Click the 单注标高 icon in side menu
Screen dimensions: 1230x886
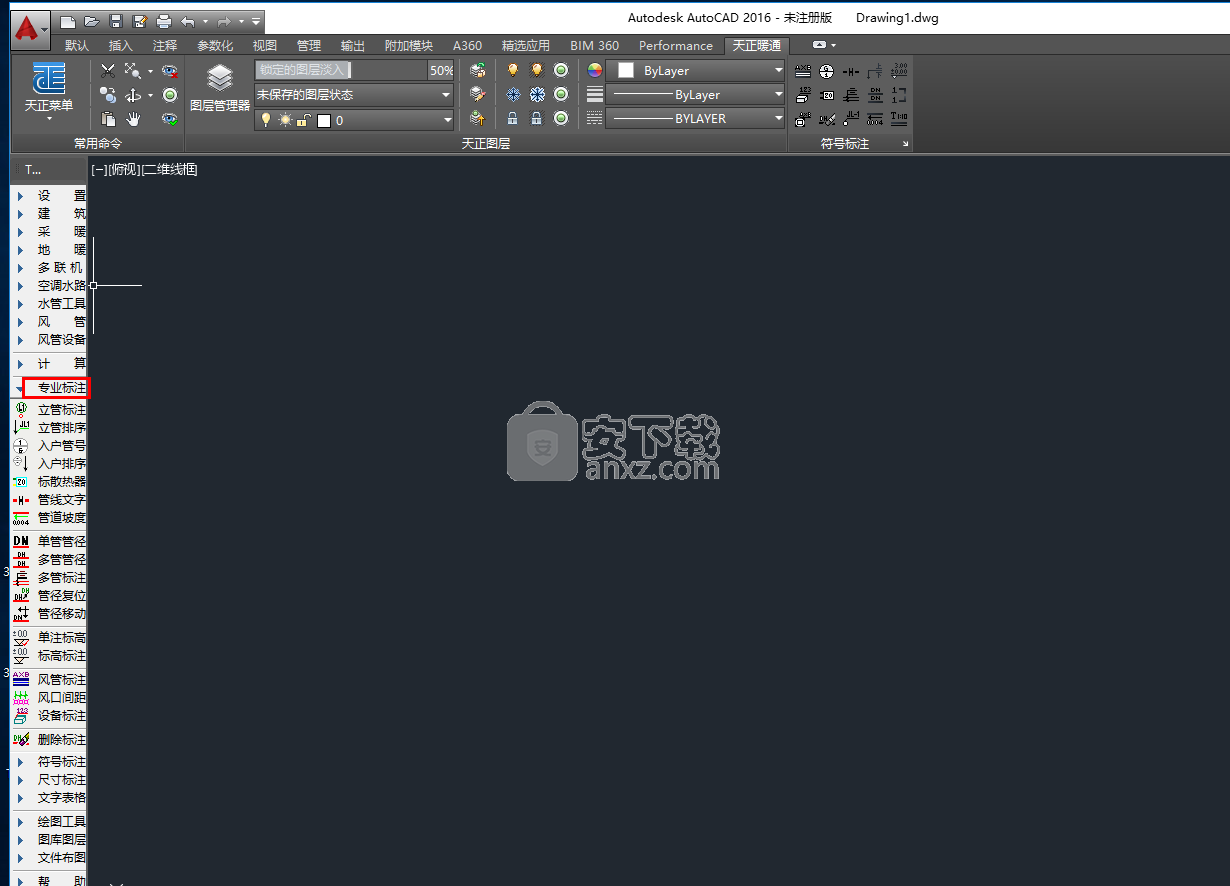coord(21,638)
